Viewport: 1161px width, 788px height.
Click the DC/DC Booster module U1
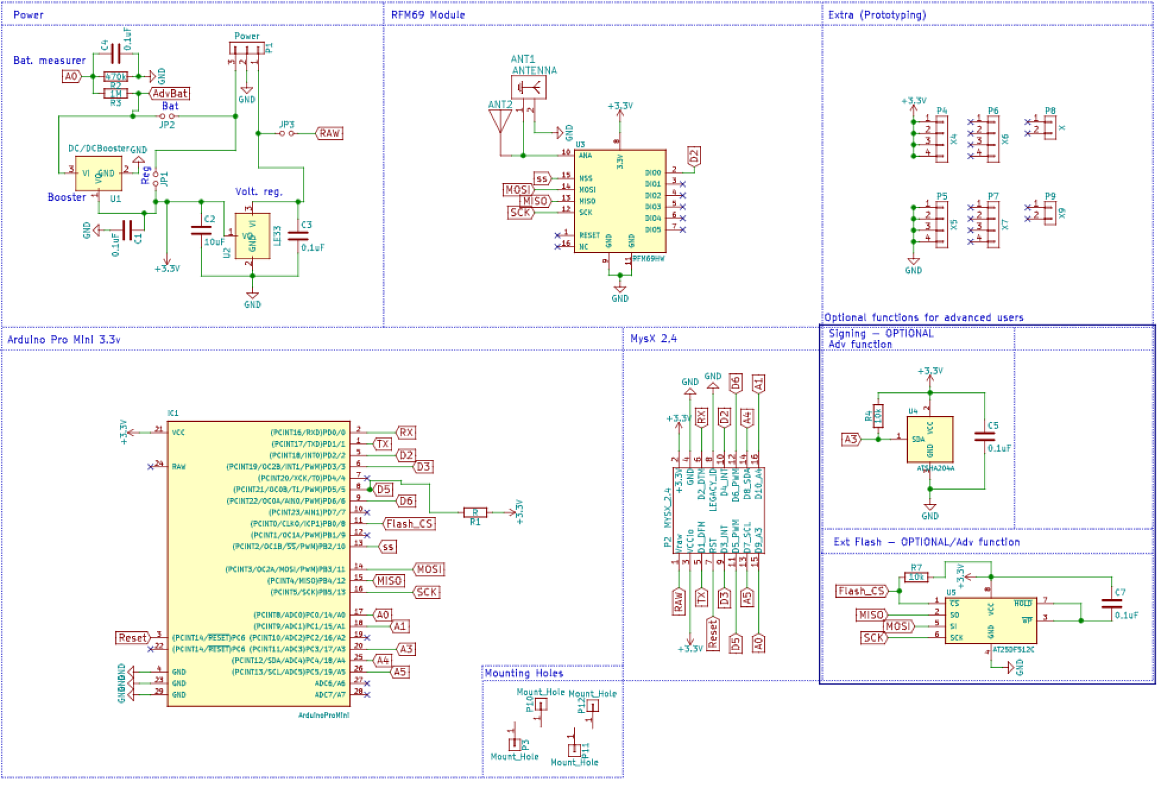point(96,172)
